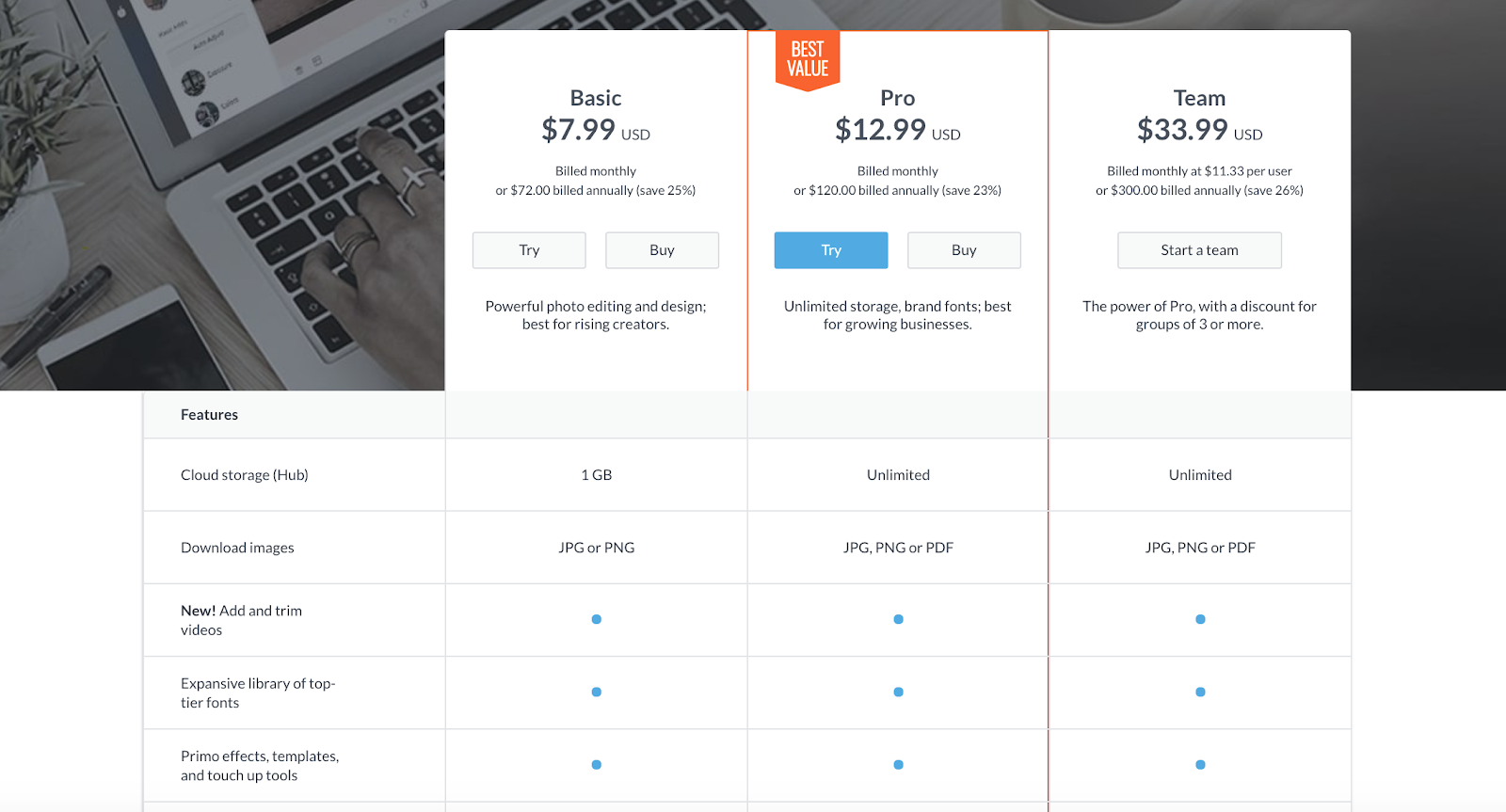Click the Pro dot for library of top-tier fonts

898,692
